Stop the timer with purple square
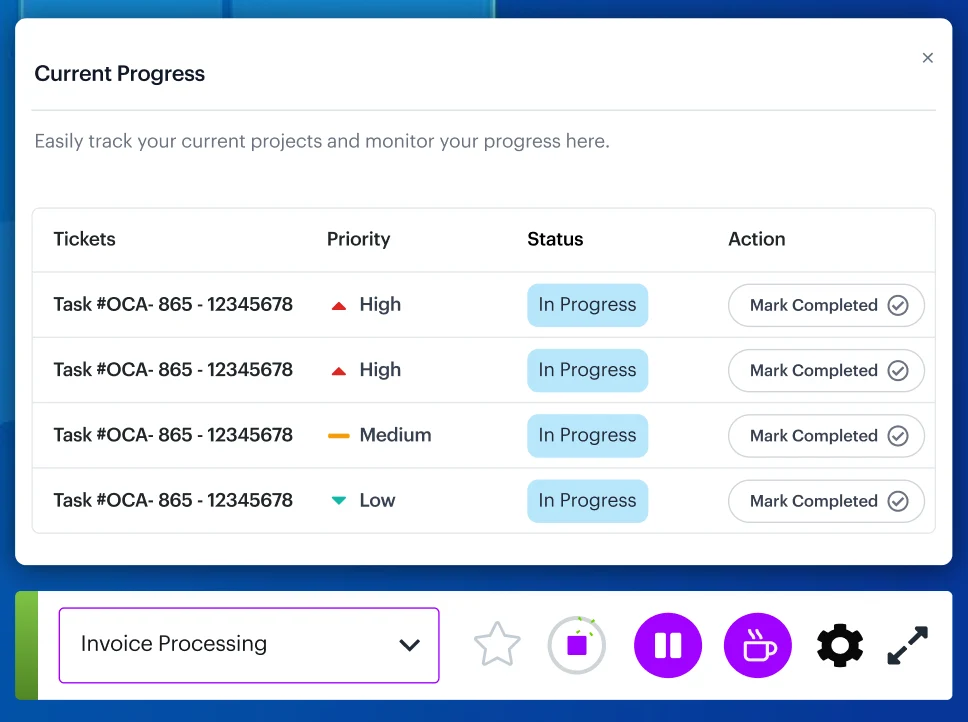 [x=577, y=645]
